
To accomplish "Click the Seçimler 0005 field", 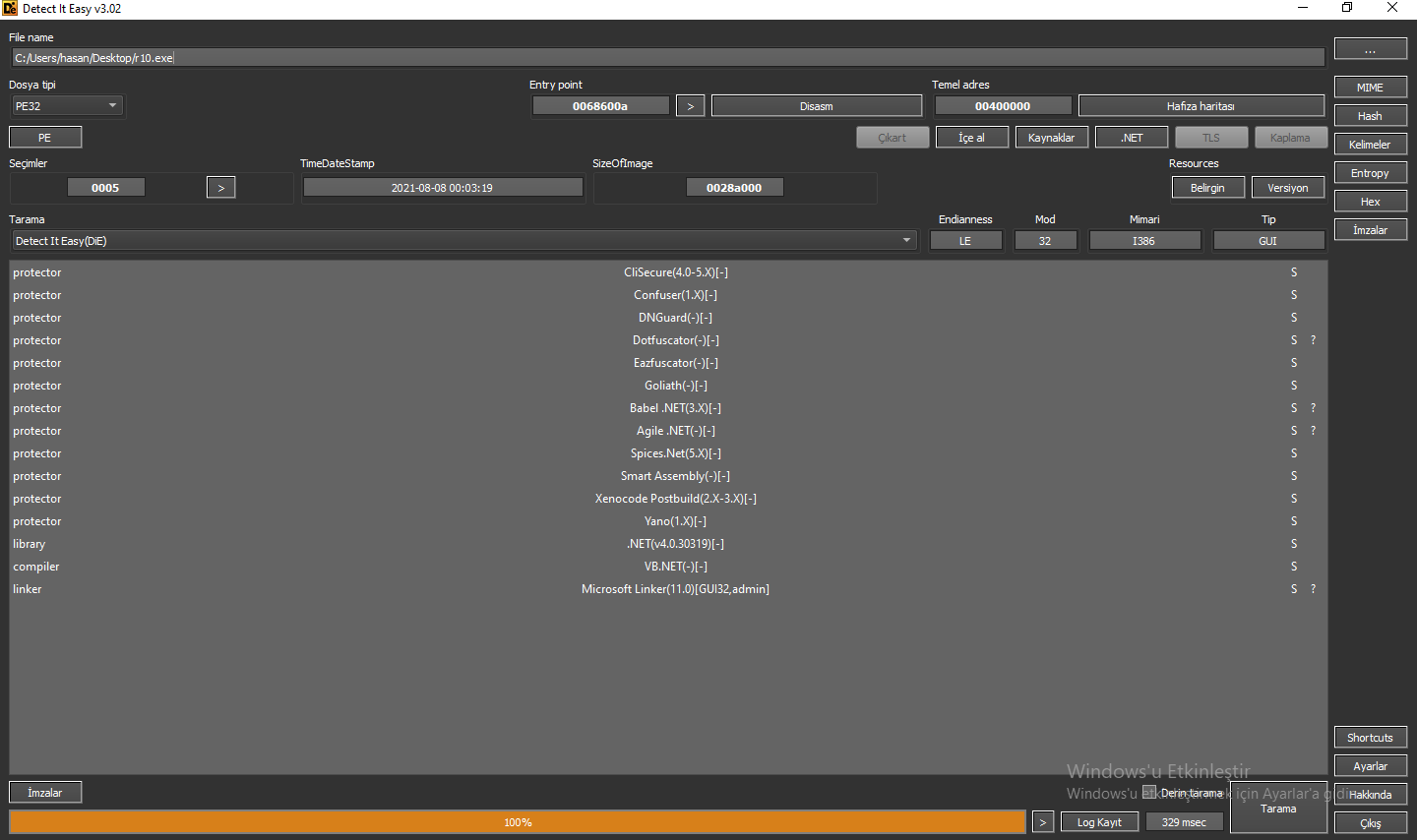I will coord(106,188).
